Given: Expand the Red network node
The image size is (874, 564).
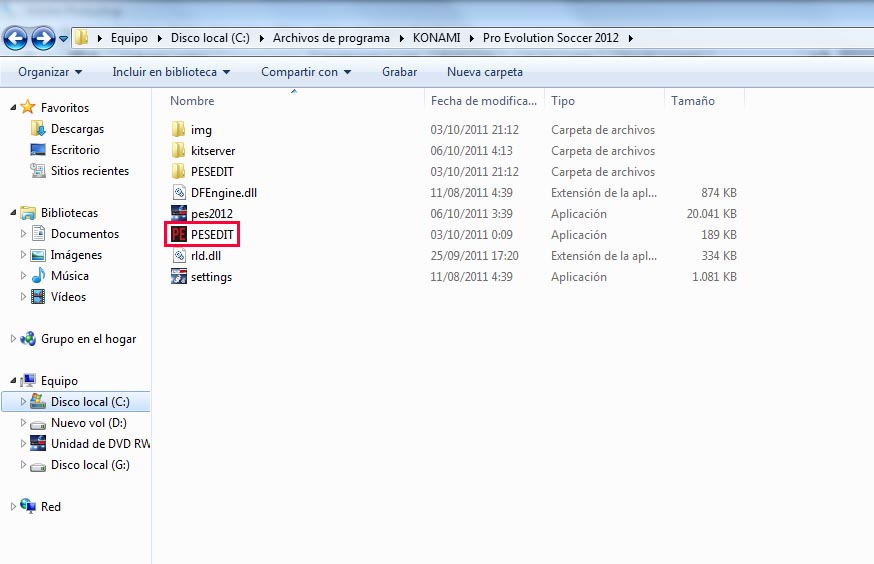Looking at the screenshot, I should tap(13, 507).
